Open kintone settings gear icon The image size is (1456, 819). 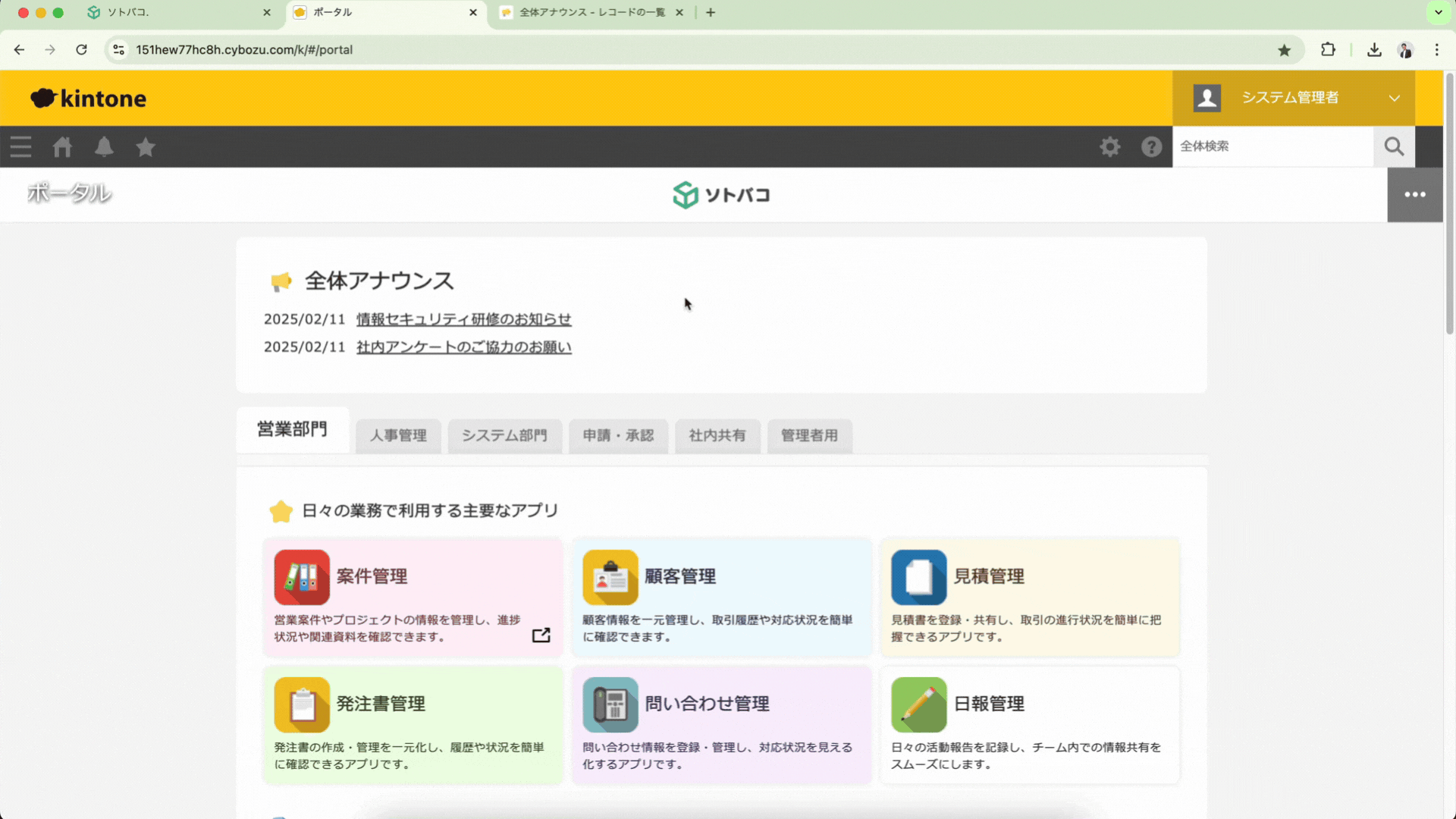click(1109, 147)
